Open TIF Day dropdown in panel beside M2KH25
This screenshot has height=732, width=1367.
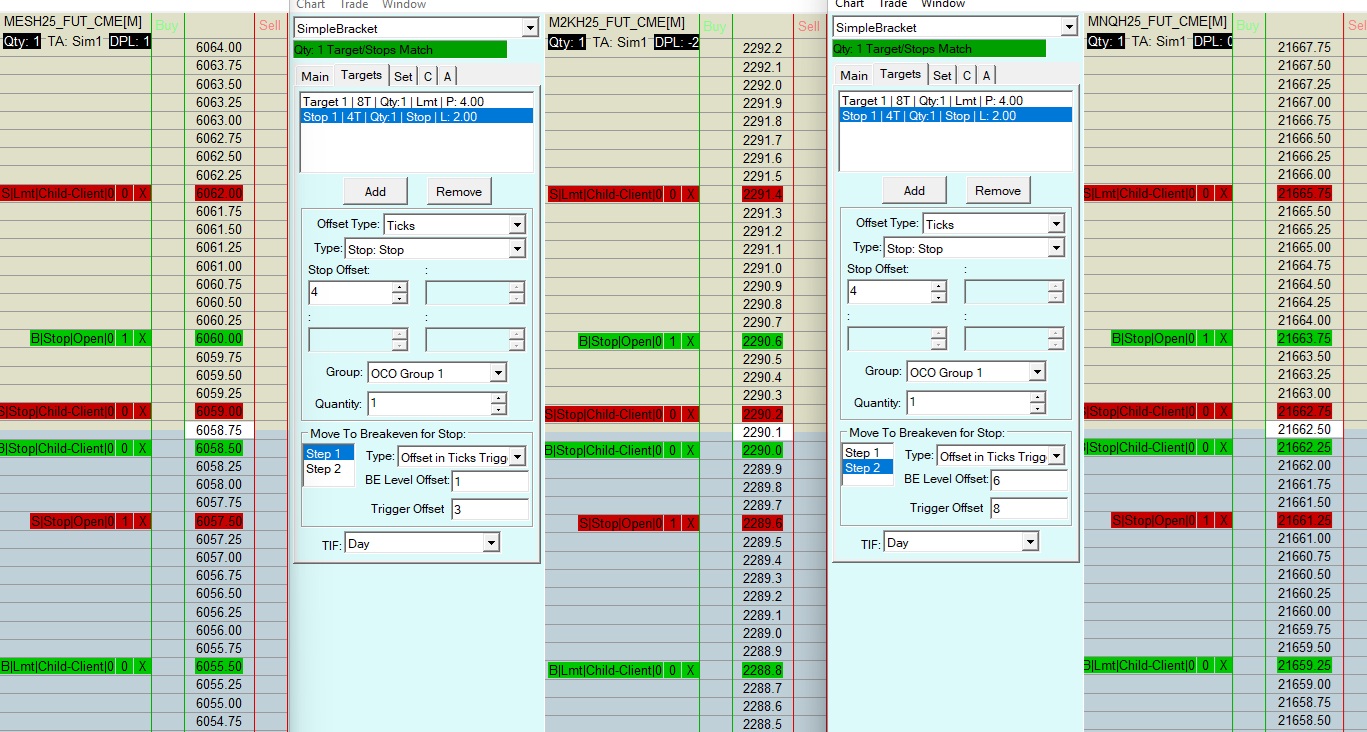(490, 544)
